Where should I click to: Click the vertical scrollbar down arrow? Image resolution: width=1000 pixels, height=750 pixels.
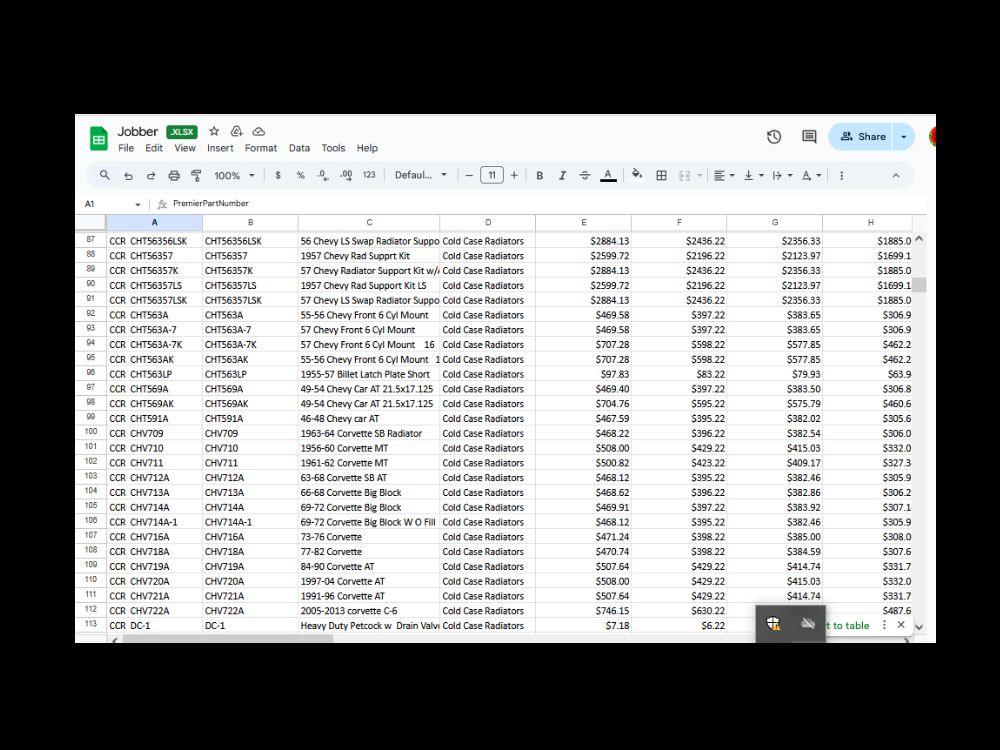919,627
